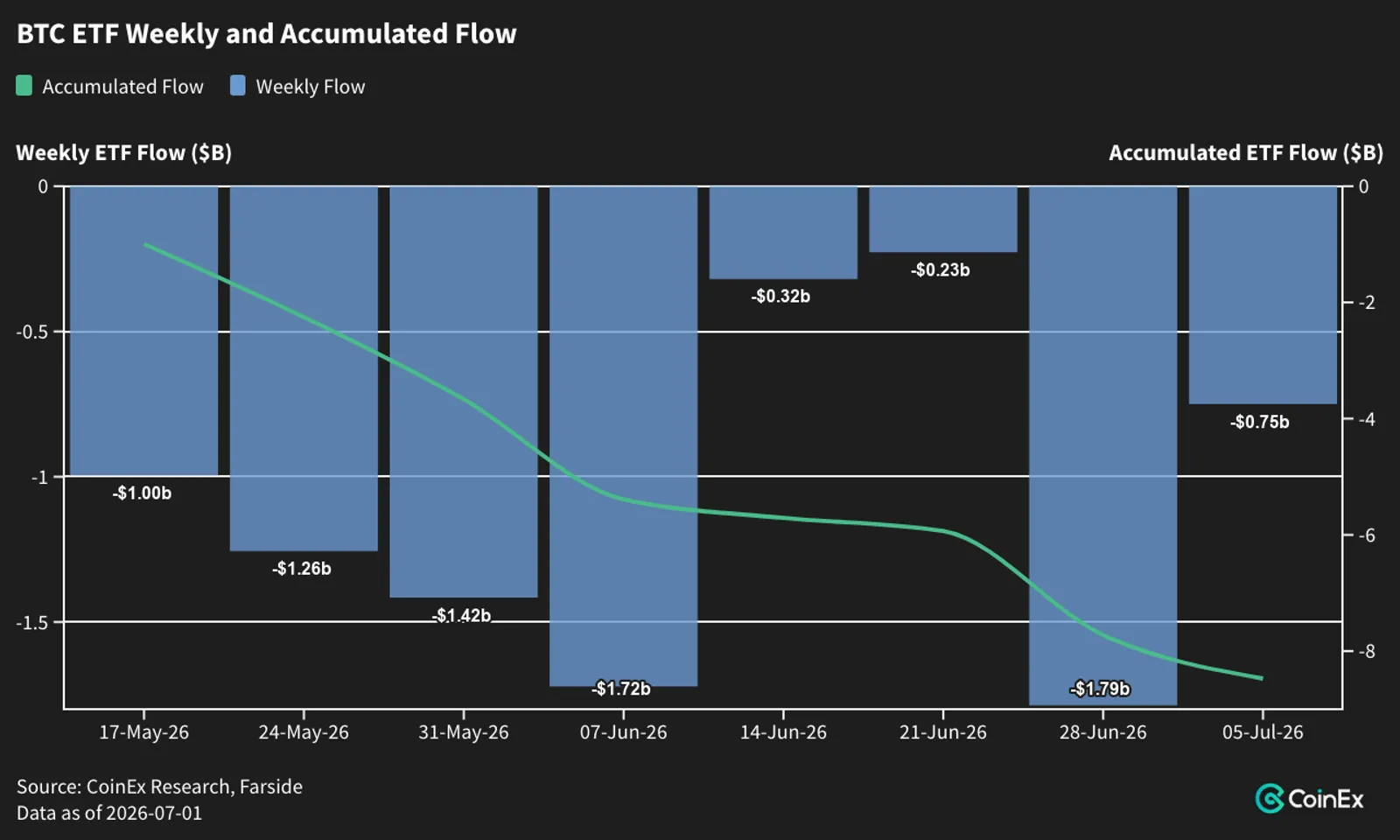Click the blue Weekly Flow legend swatch
The height and width of the screenshot is (840, 1400).
(x=238, y=86)
